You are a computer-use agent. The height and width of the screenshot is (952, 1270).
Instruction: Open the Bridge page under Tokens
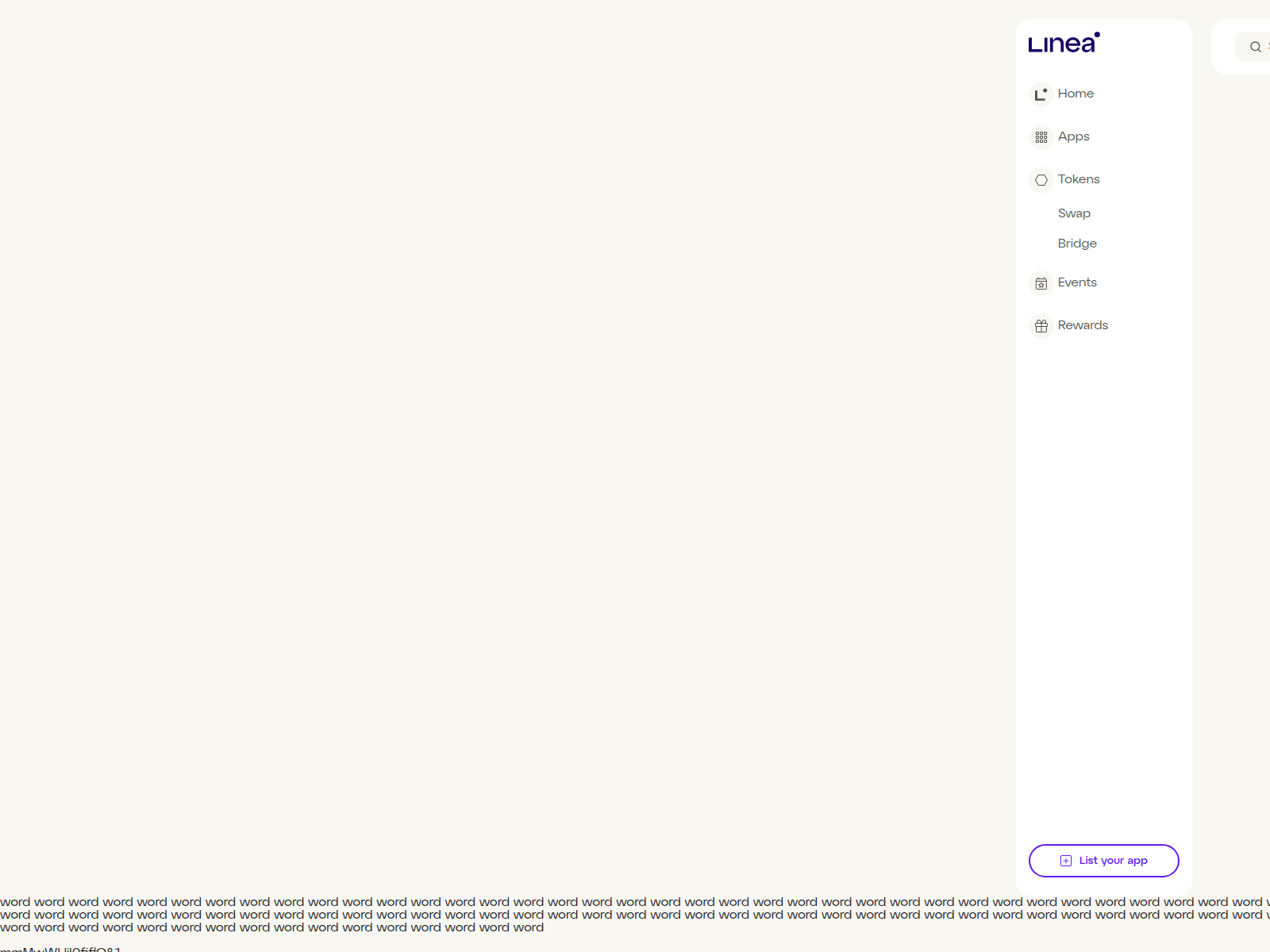[1077, 244]
